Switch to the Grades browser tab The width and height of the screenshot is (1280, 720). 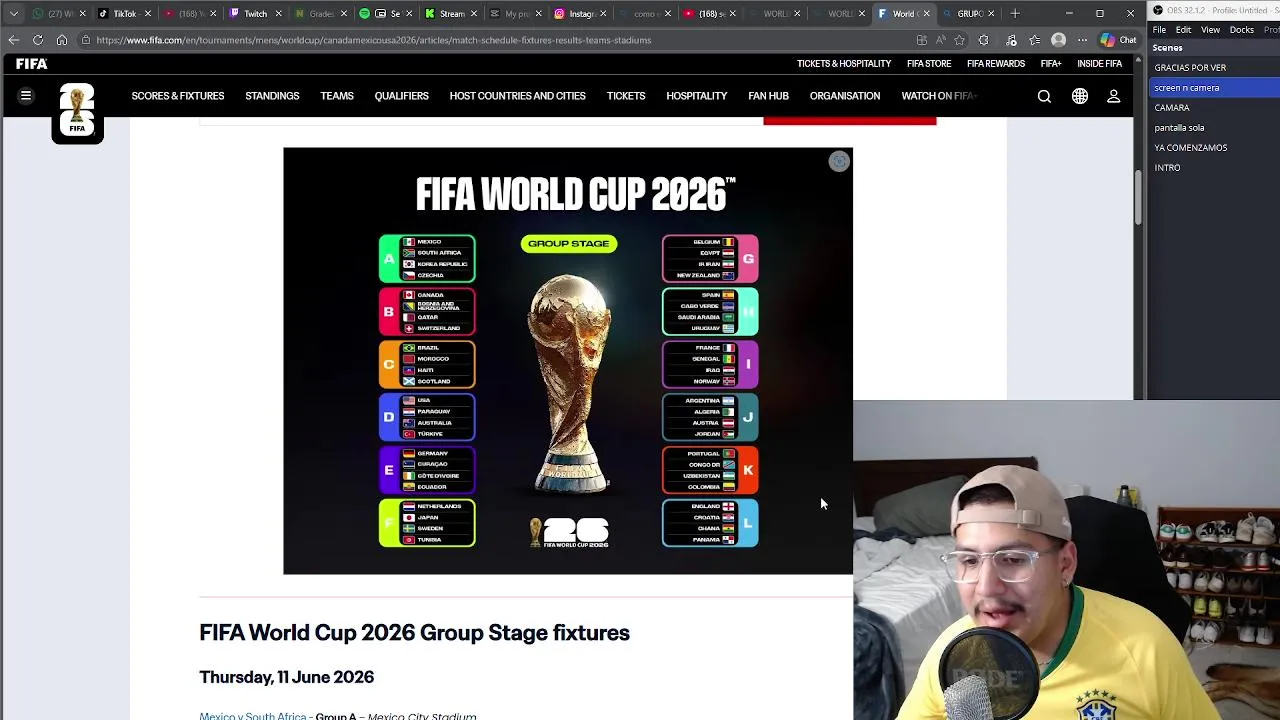click(320, 13)
